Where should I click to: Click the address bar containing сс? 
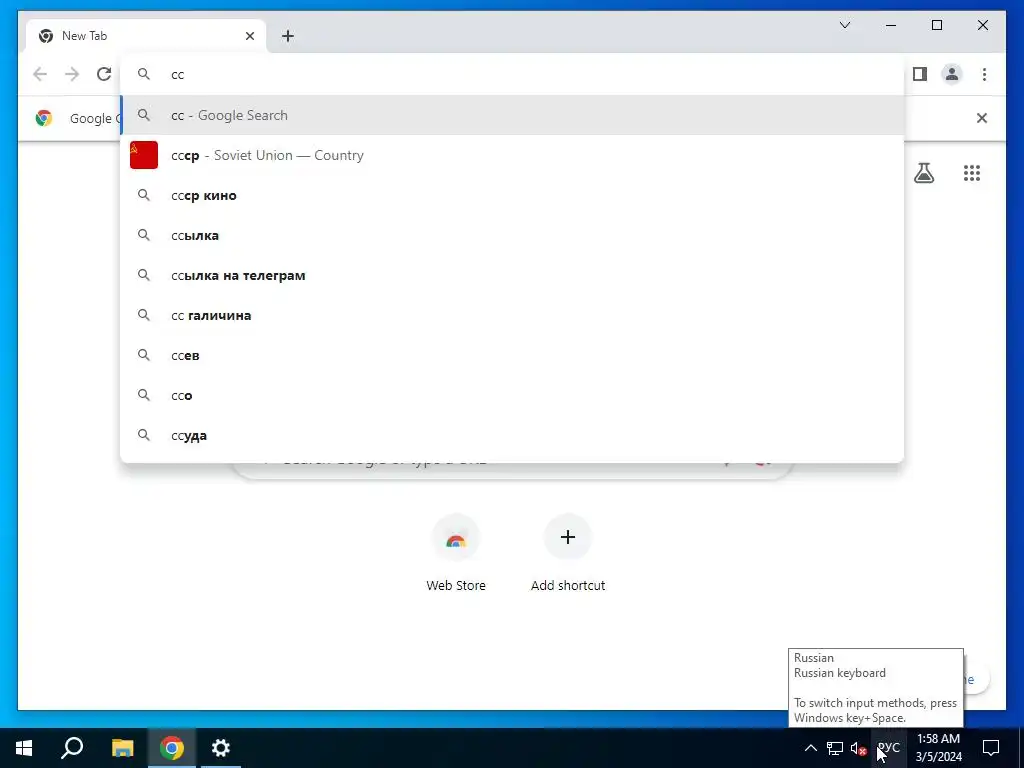click(512, 74)
